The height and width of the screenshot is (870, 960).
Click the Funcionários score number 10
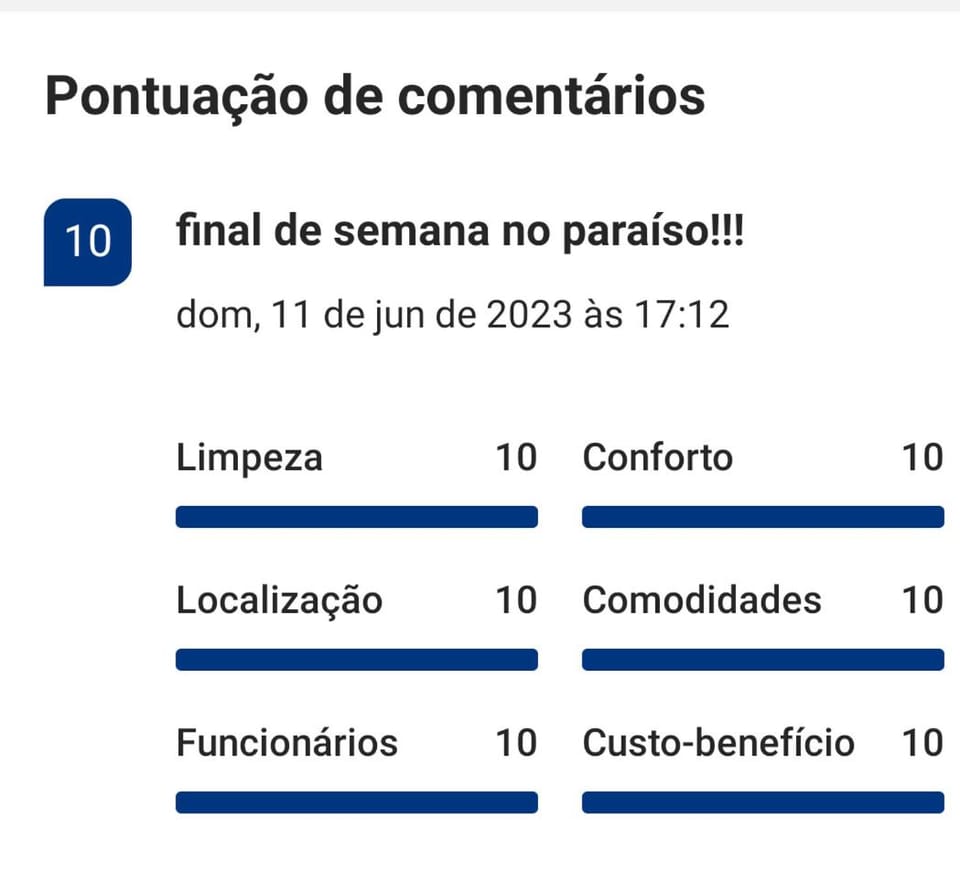click(516, 743)
